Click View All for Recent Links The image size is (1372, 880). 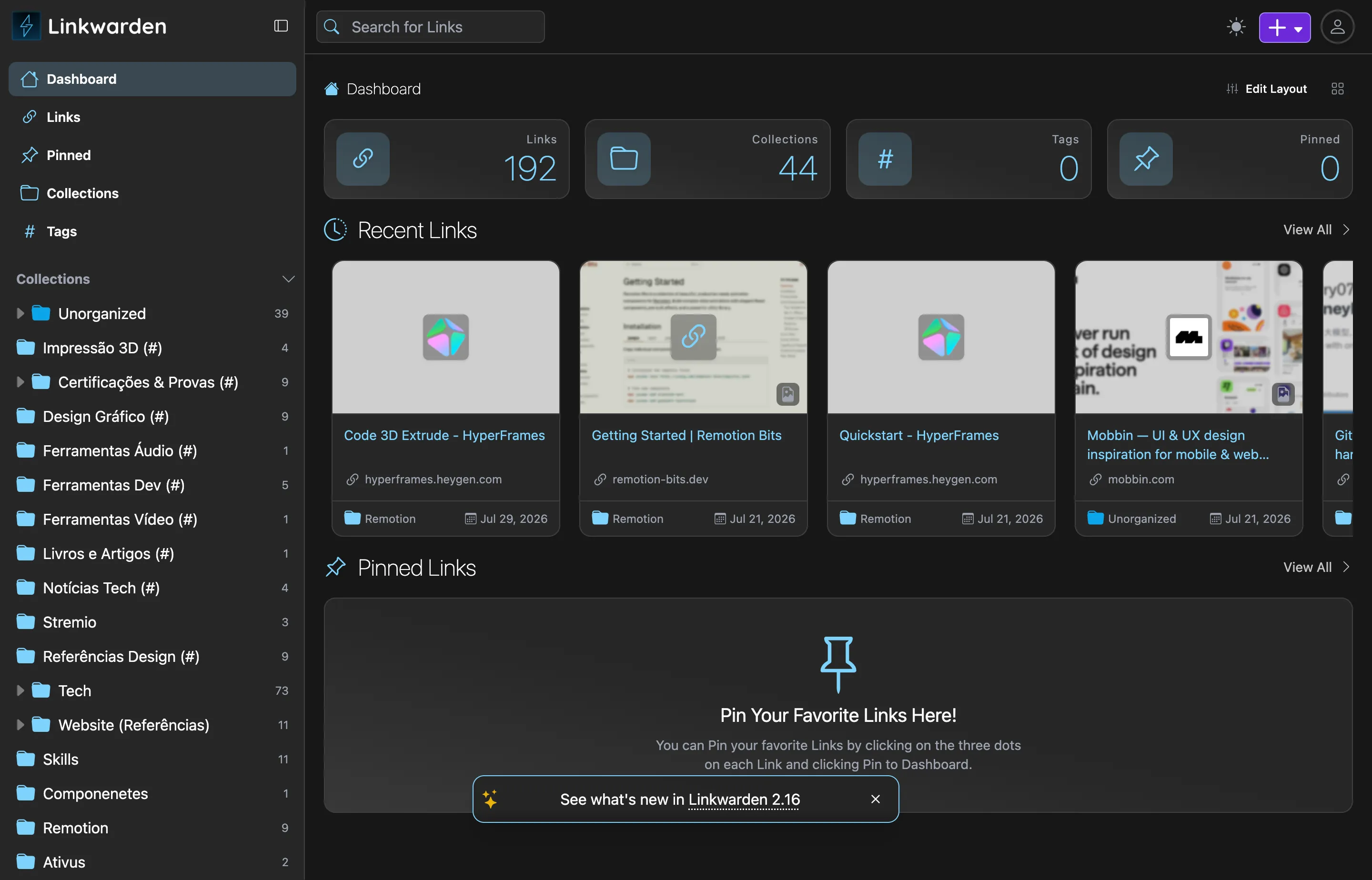(1317, 230)
